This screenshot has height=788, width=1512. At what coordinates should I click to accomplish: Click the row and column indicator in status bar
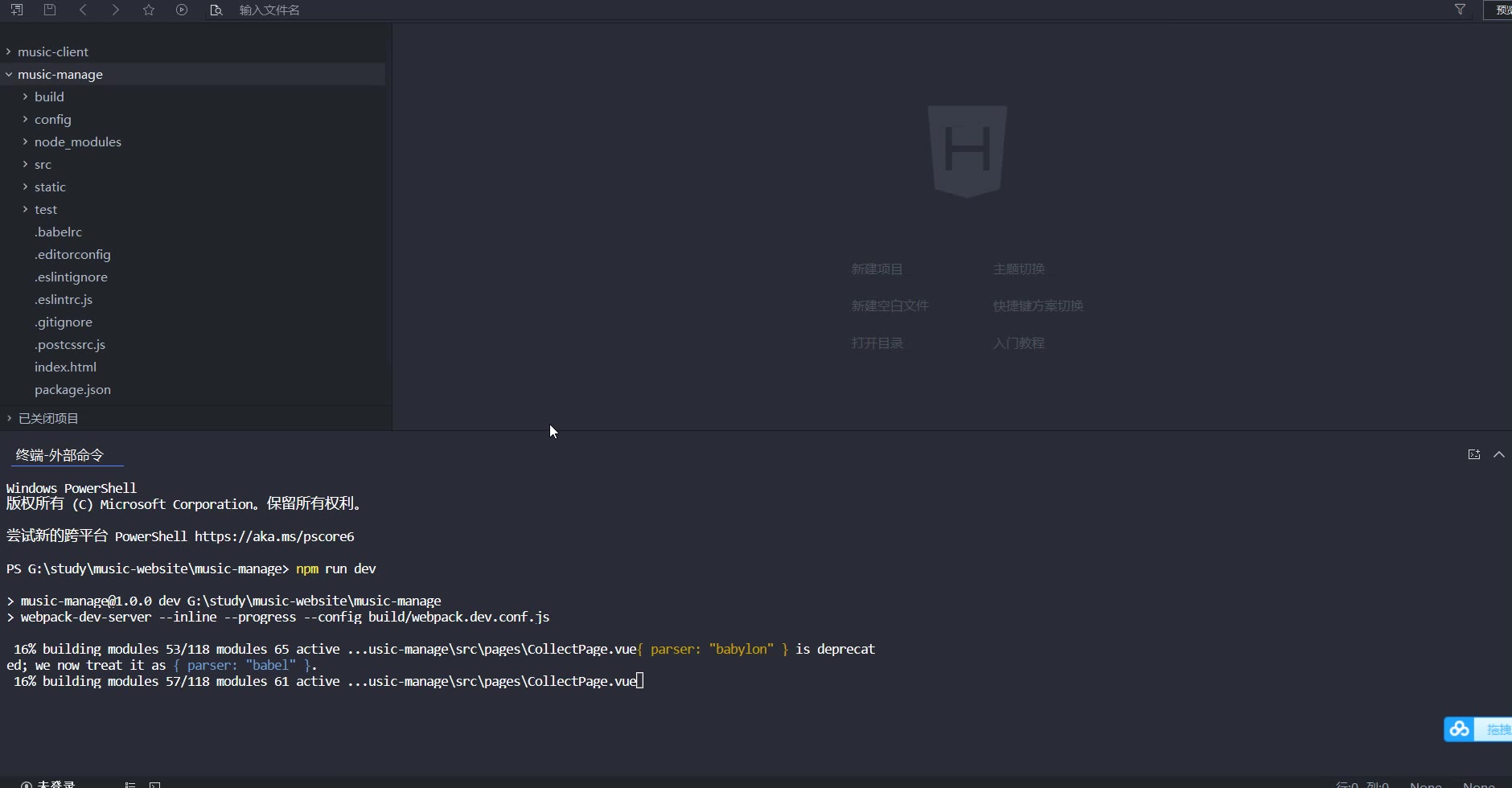(1362, 785)
